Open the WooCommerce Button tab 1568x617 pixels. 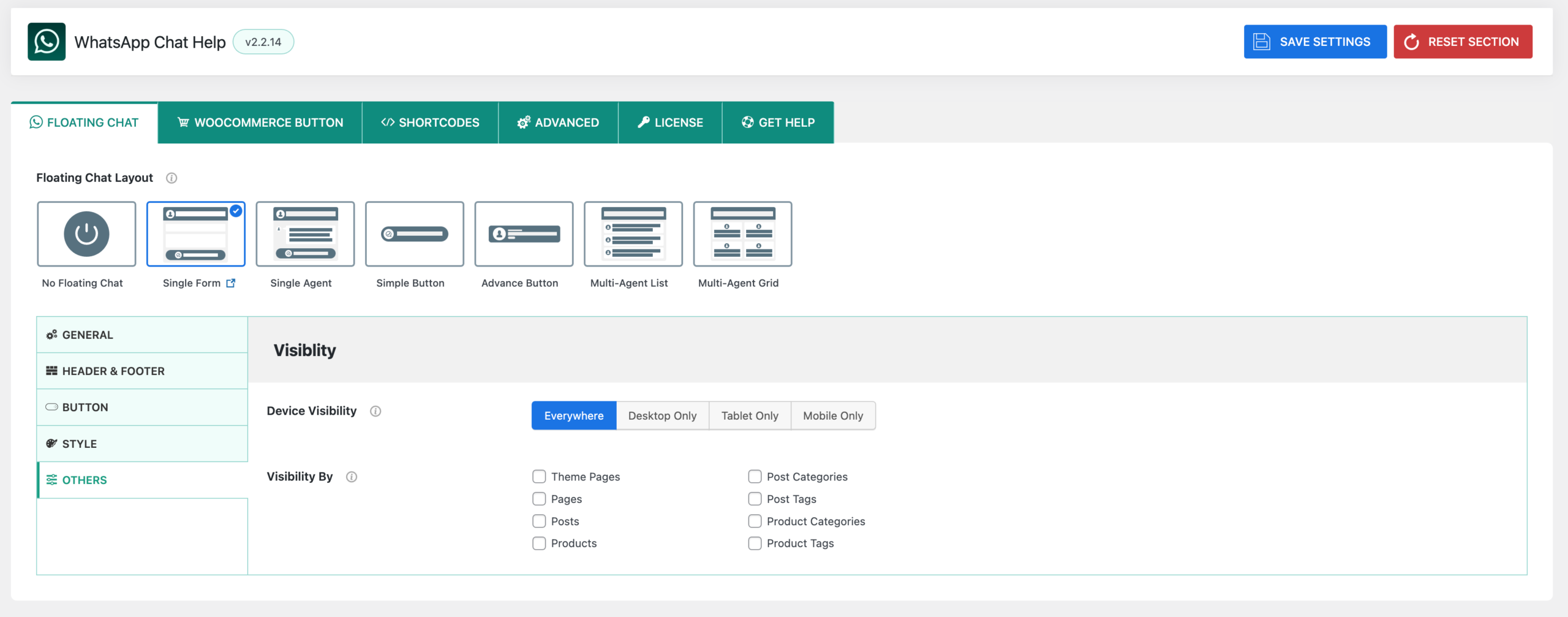click(x=260, y=123)
